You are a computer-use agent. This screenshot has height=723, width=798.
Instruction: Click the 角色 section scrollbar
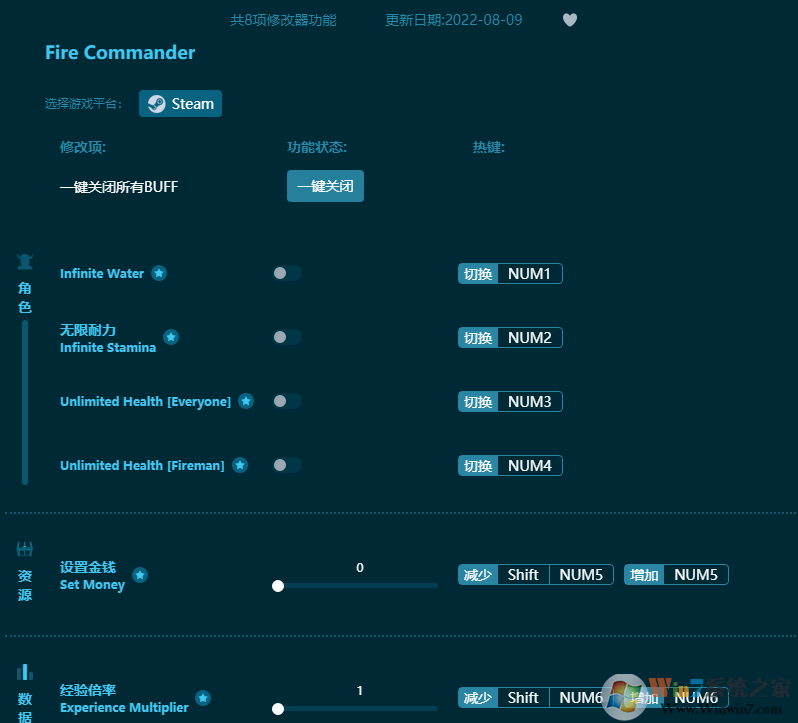coord(25,402)
